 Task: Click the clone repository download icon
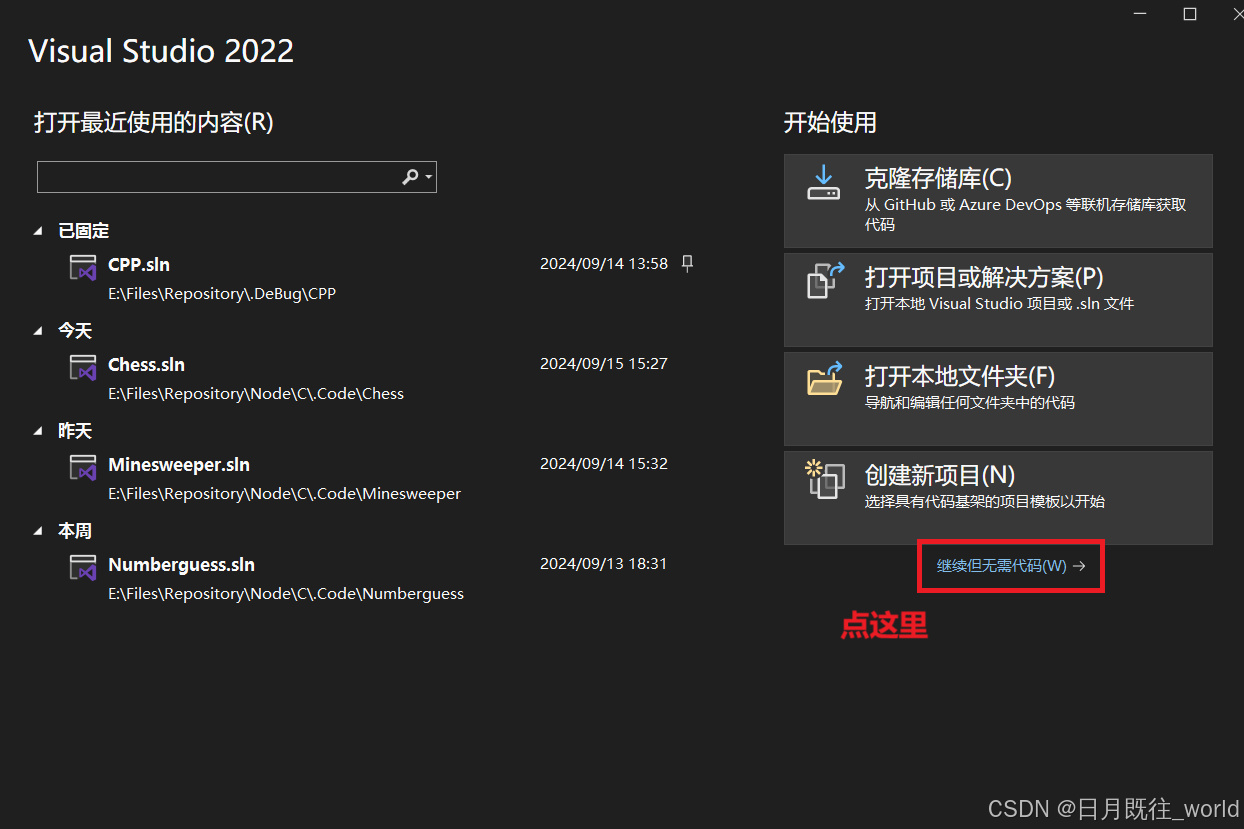(x=824, y=184)
